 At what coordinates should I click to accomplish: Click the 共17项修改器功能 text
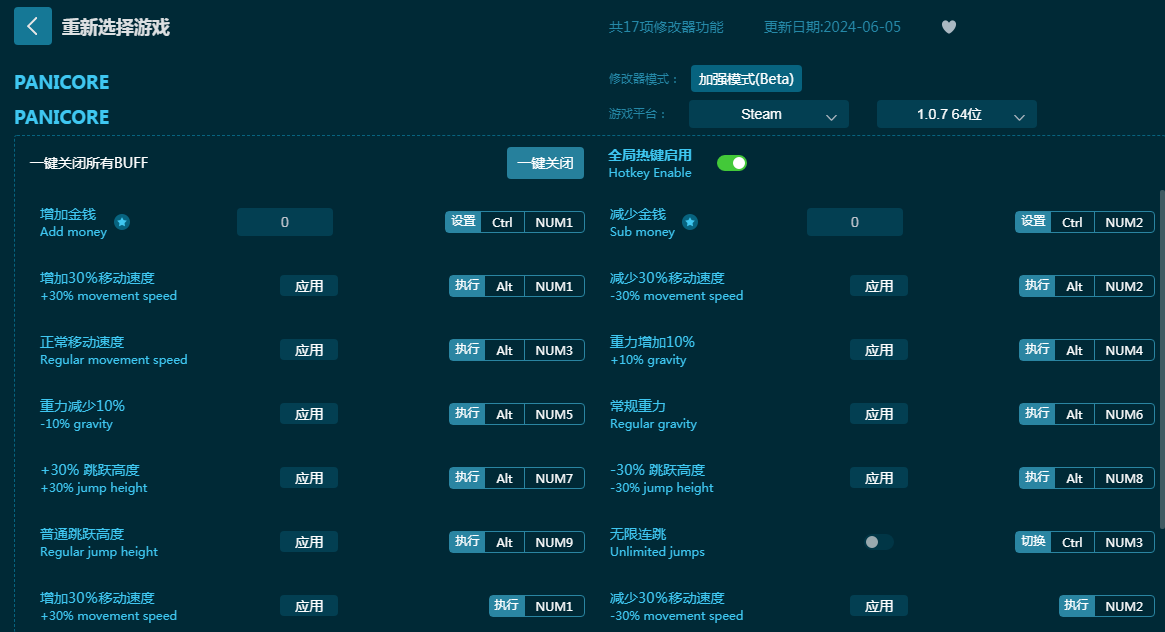[x=666, y=27]
